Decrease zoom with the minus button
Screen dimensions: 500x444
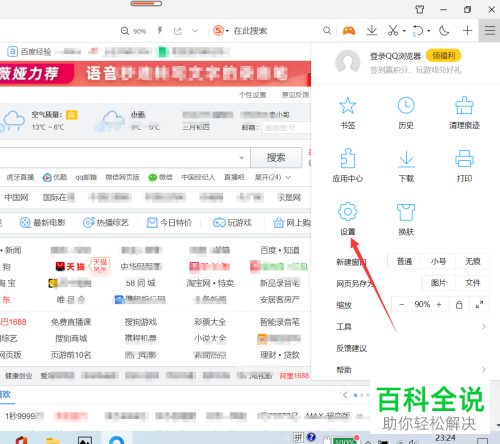[402, 304]
